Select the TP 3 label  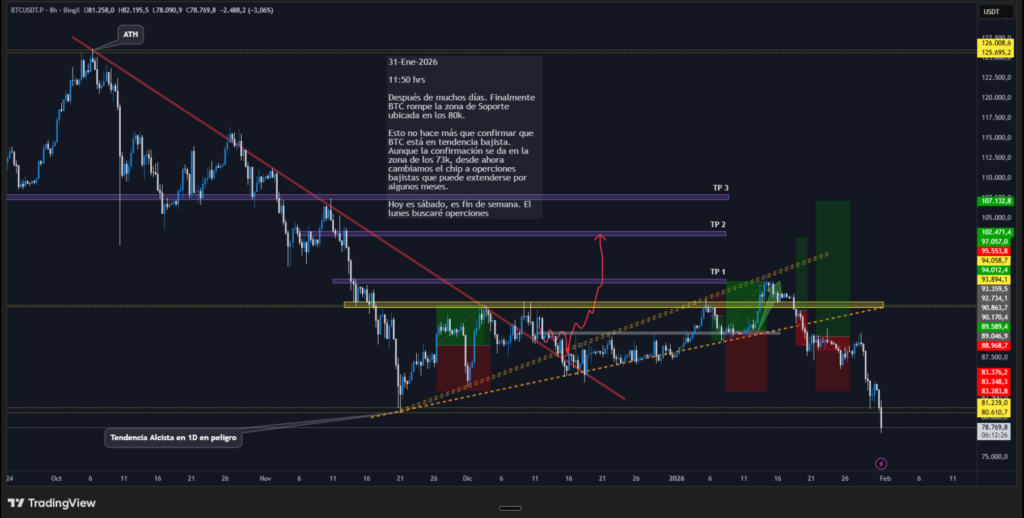click(719, 188)
